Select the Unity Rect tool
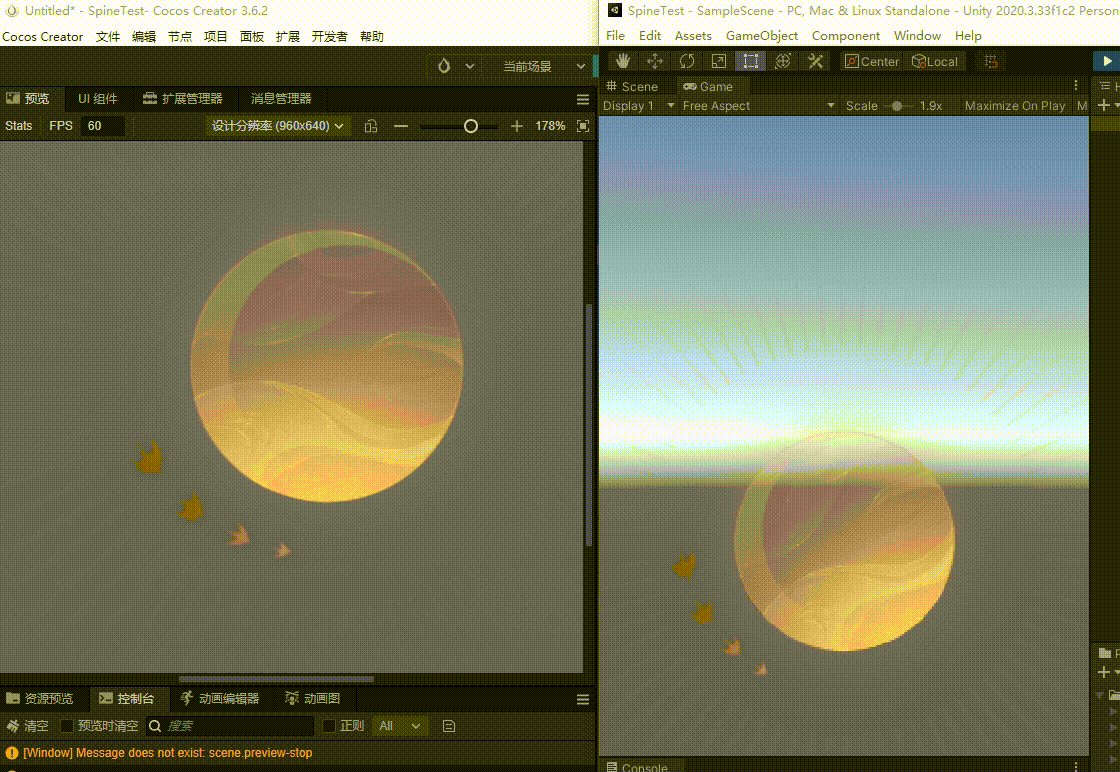Viewport: 1120px width, 772px height. (x=751, y=61)
